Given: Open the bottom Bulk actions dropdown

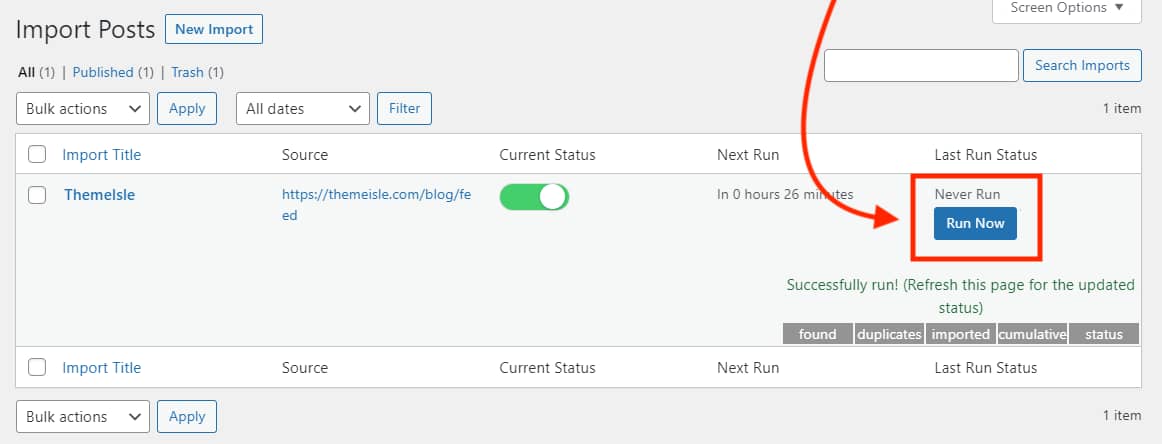Looking at the screenshot, I should click(83, 417).
